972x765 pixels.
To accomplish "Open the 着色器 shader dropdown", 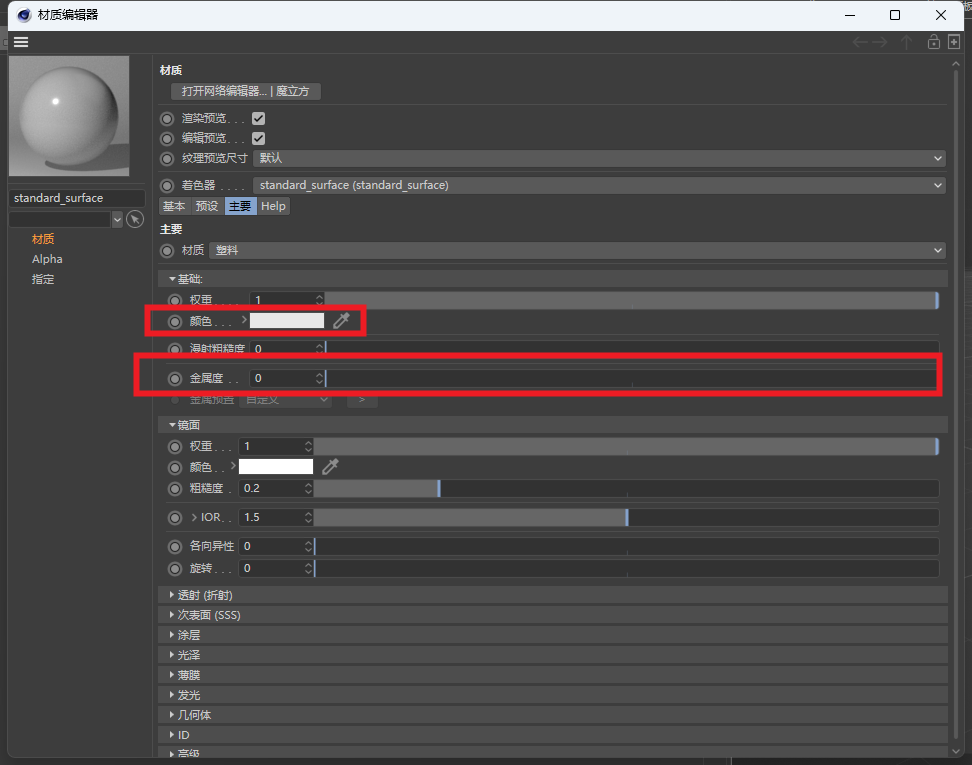I will [x=596, y=185].
